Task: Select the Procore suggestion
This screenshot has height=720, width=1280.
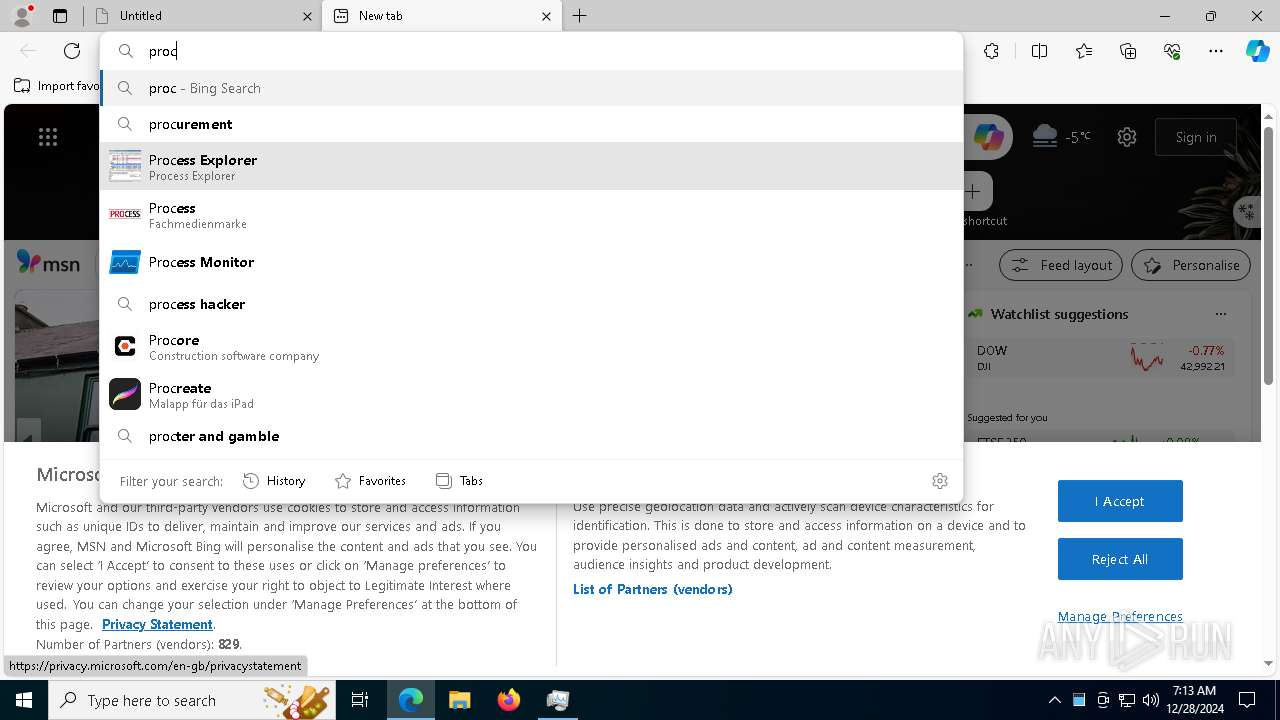Action: pos(531,346)
